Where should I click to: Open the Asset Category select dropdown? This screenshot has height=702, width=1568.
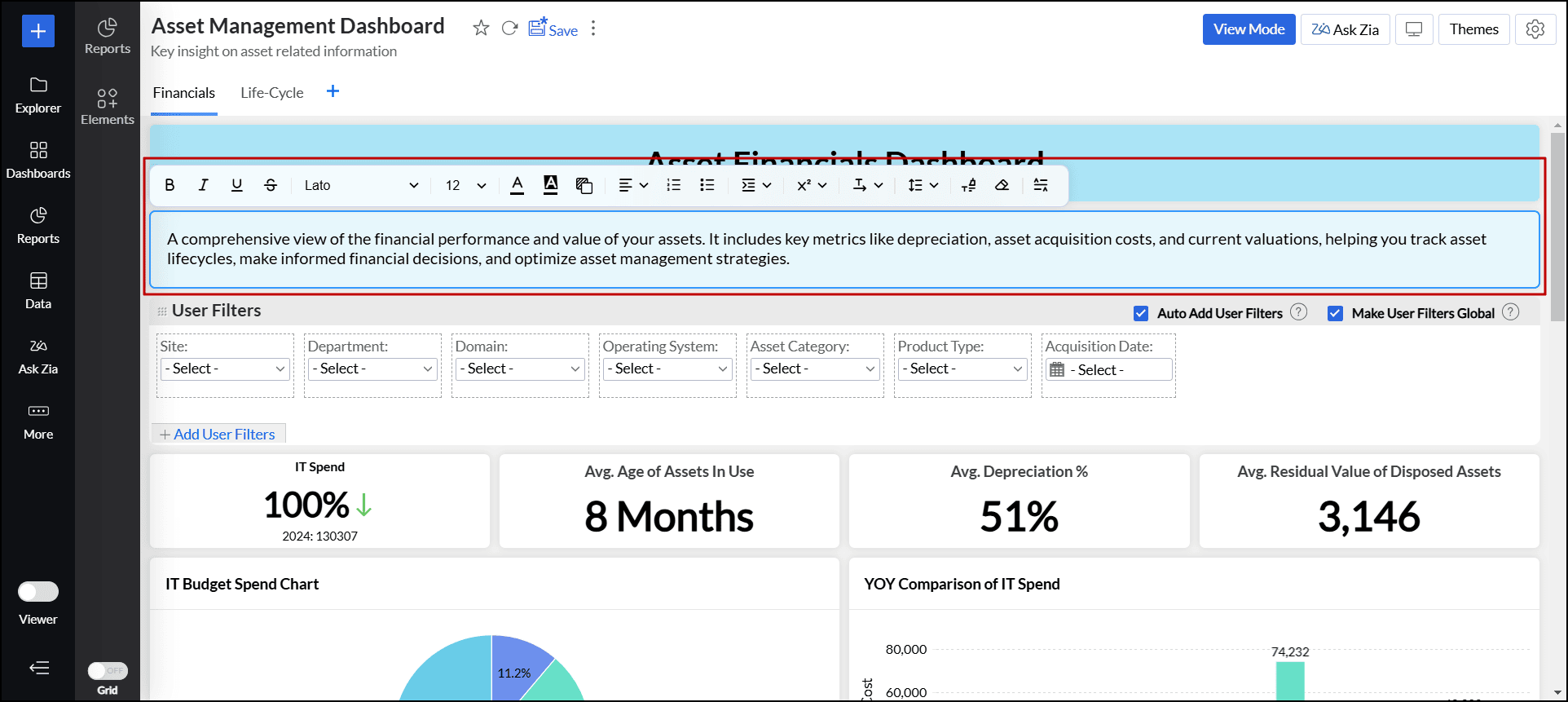[815, 369]
